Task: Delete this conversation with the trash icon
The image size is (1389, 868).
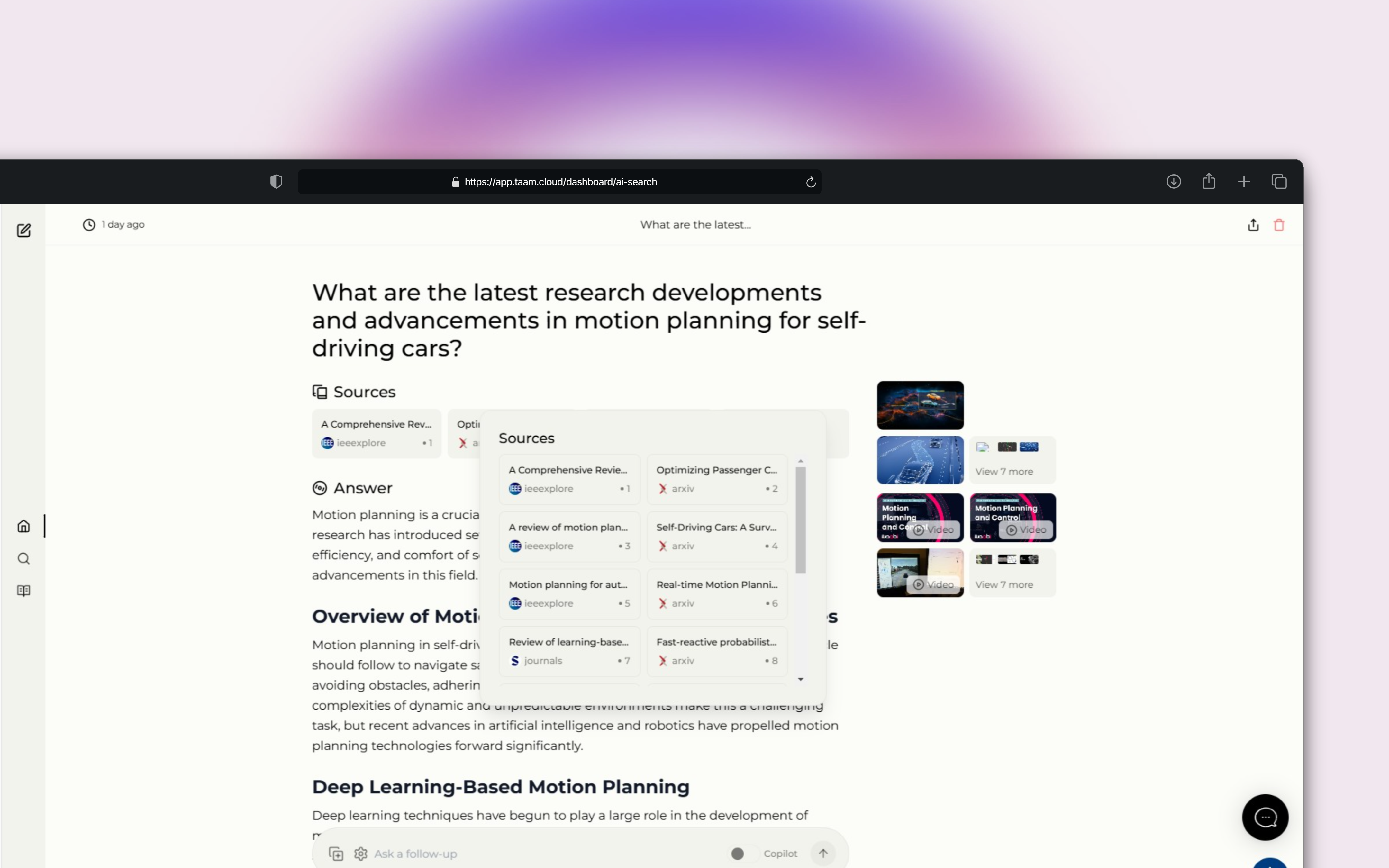Action: click(1279, 224)
